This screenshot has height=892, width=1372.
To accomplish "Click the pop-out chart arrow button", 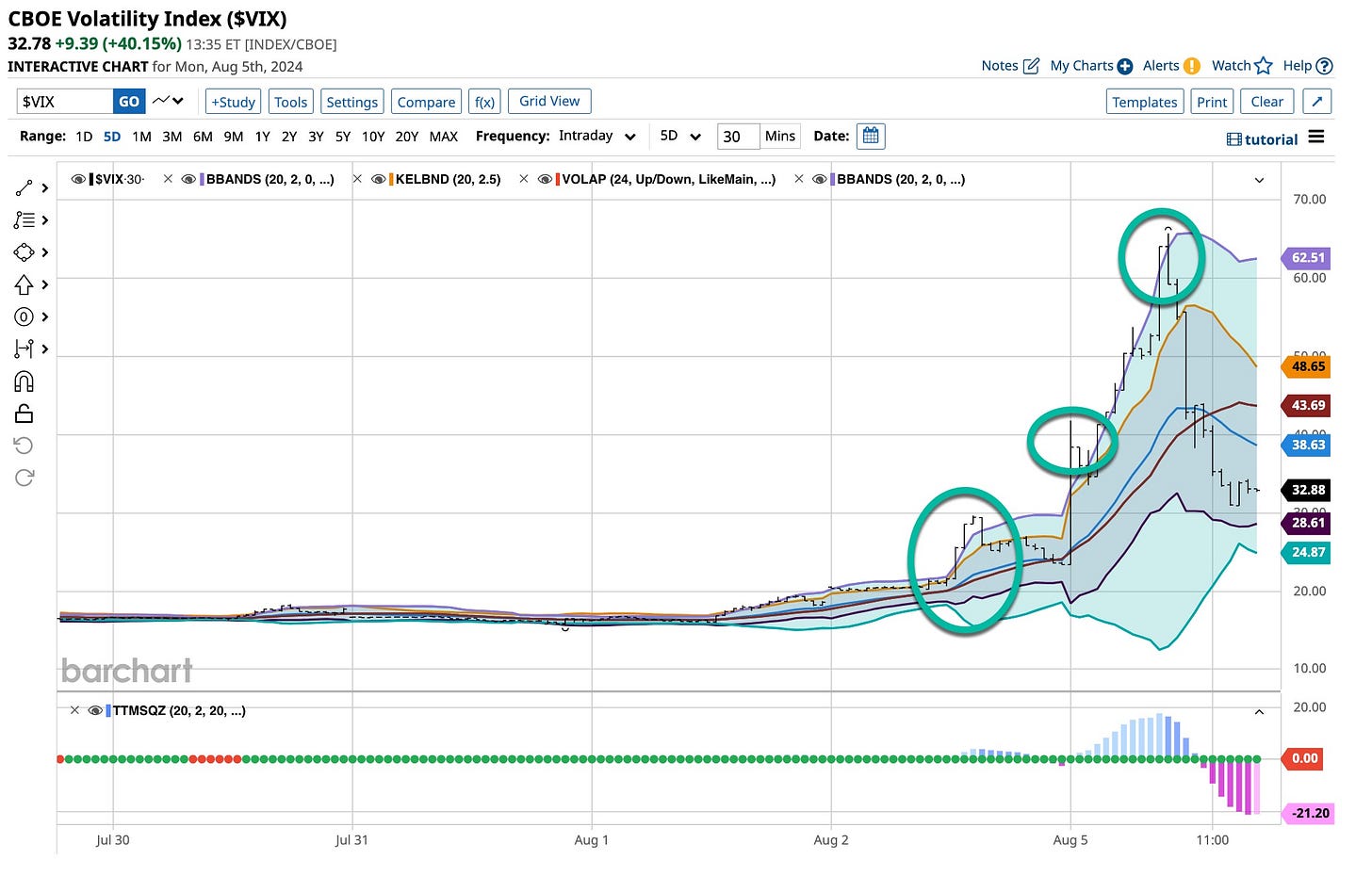I will [1317, 102].
